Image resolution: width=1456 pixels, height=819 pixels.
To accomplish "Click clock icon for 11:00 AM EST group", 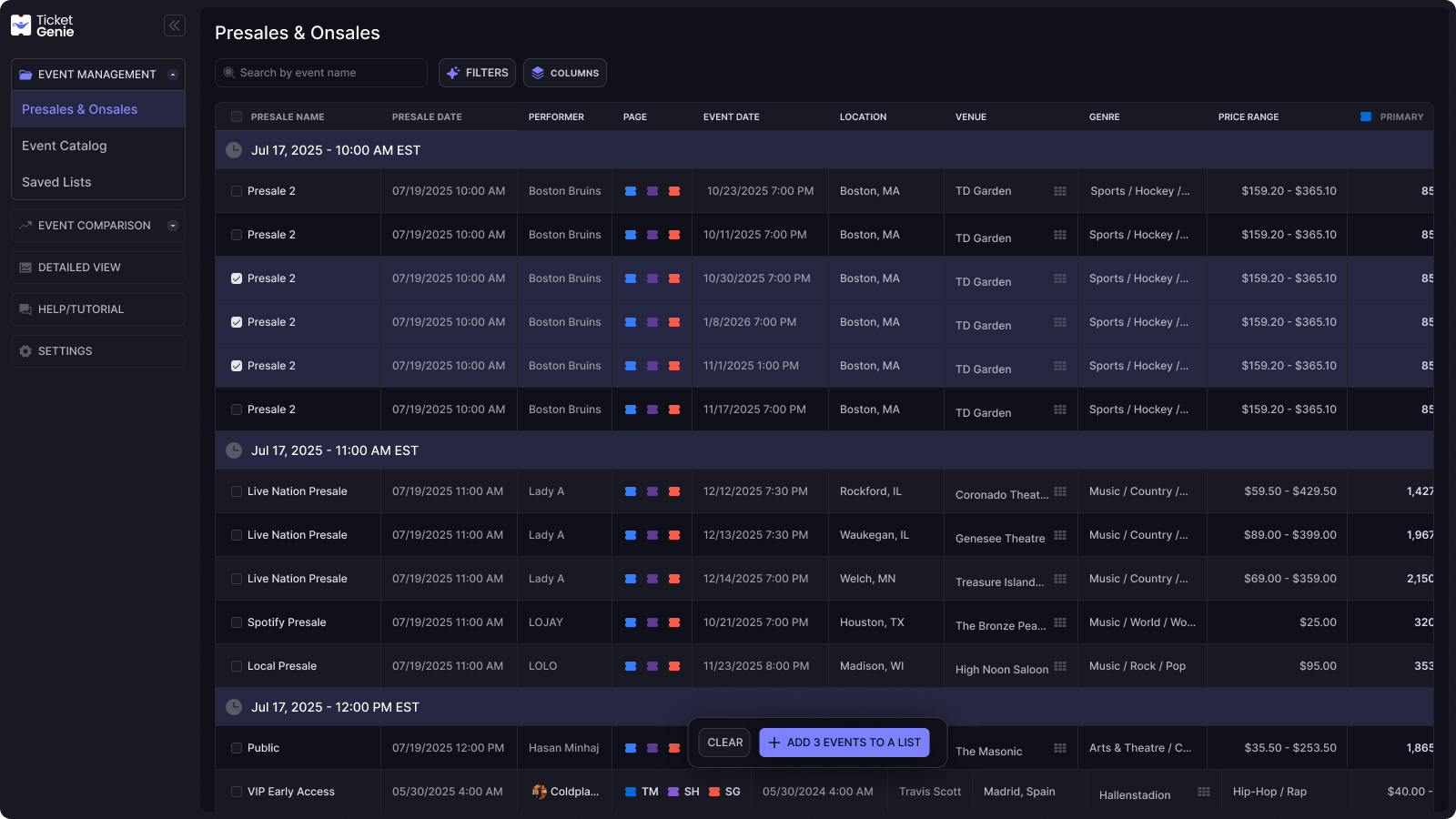I will 234,450.
